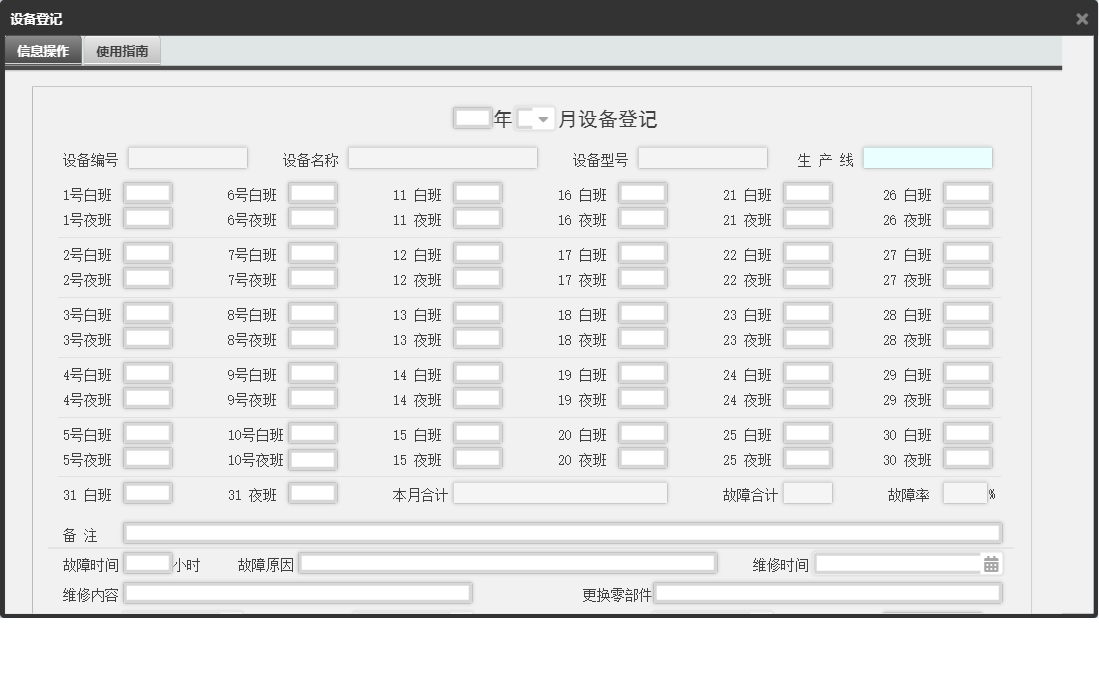Click the 设备编号 input field
The height and width of the screenshot is (699, 1099).
pos(187,157)
